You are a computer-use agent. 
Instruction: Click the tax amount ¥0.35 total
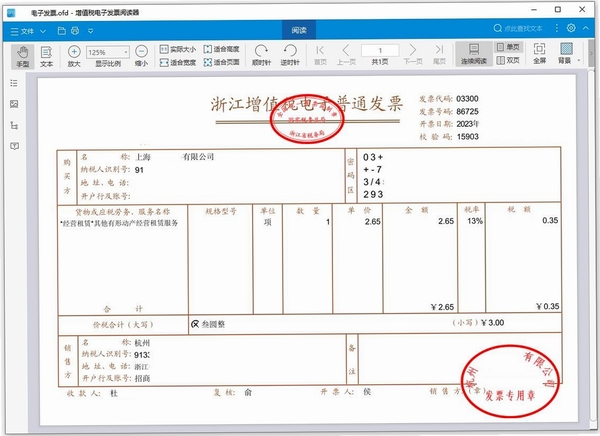548,306
